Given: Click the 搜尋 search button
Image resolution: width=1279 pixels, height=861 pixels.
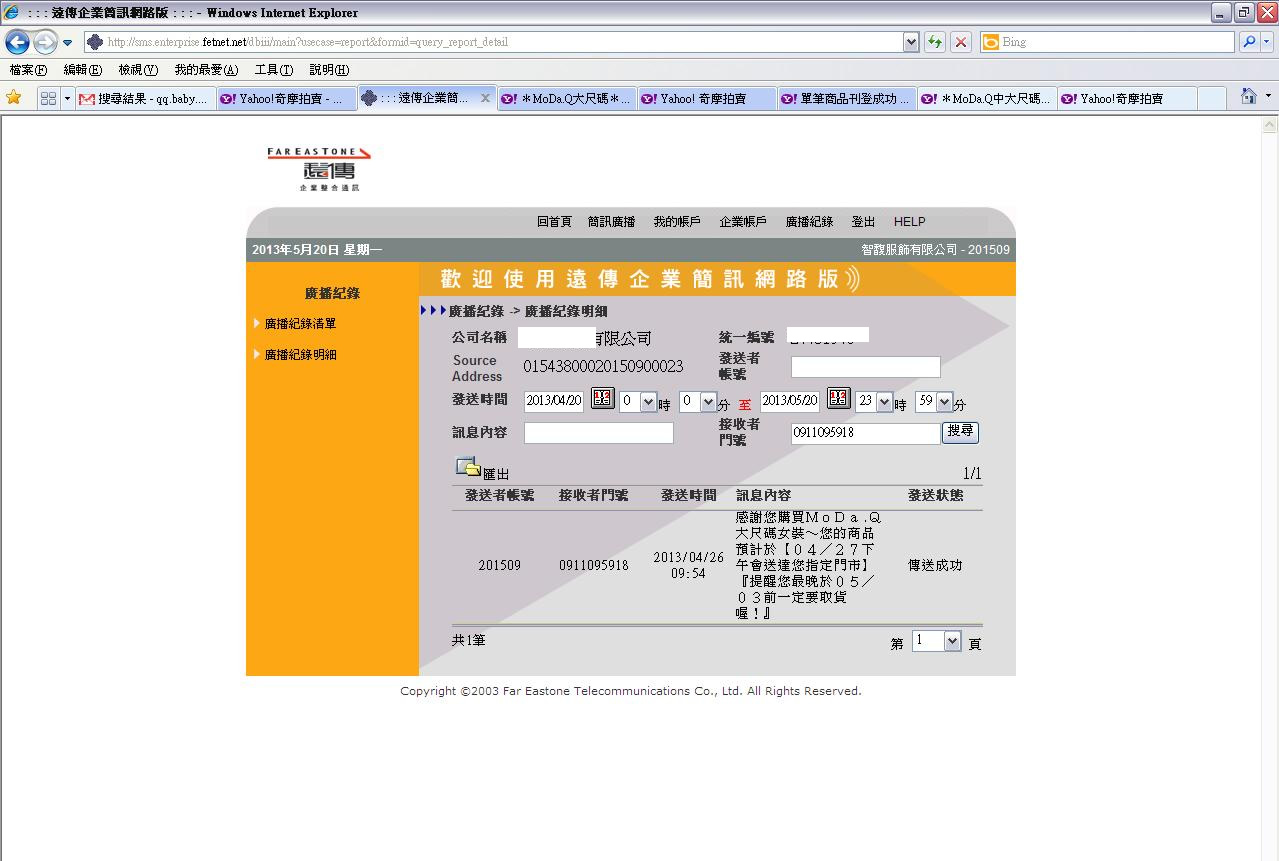Looking at the screenshot, I should [x=960, y=432].
